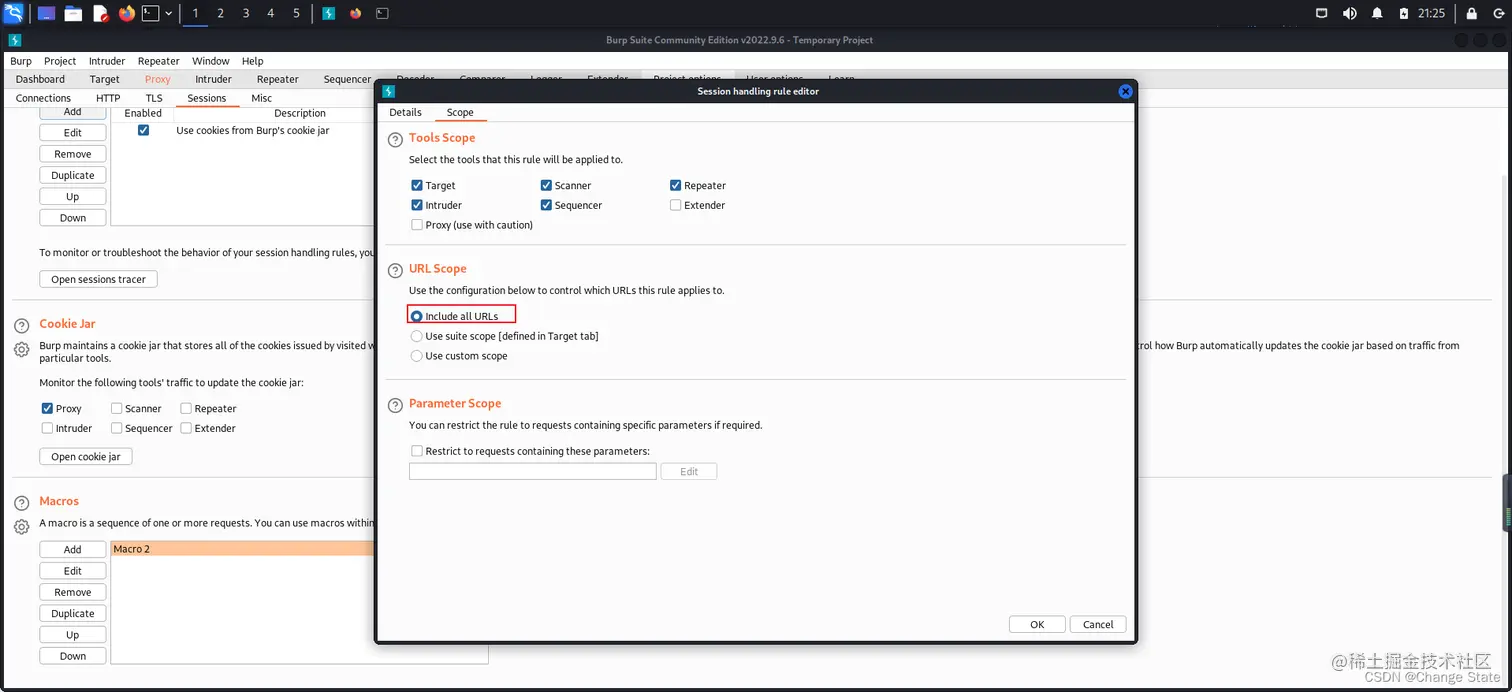This screenshot has height=692, width=1512.
Task: Select Use custom scope radio option
Action: point(417,356)
